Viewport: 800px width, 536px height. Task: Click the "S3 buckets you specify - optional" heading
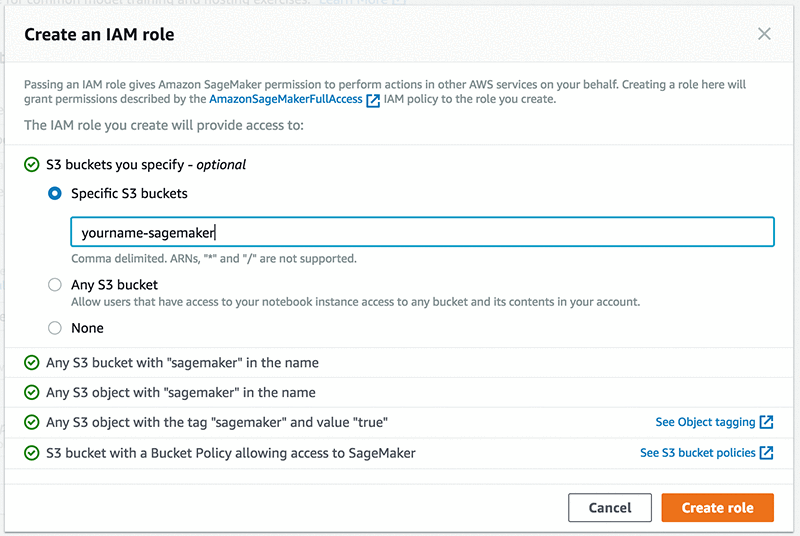coord(146,164)
